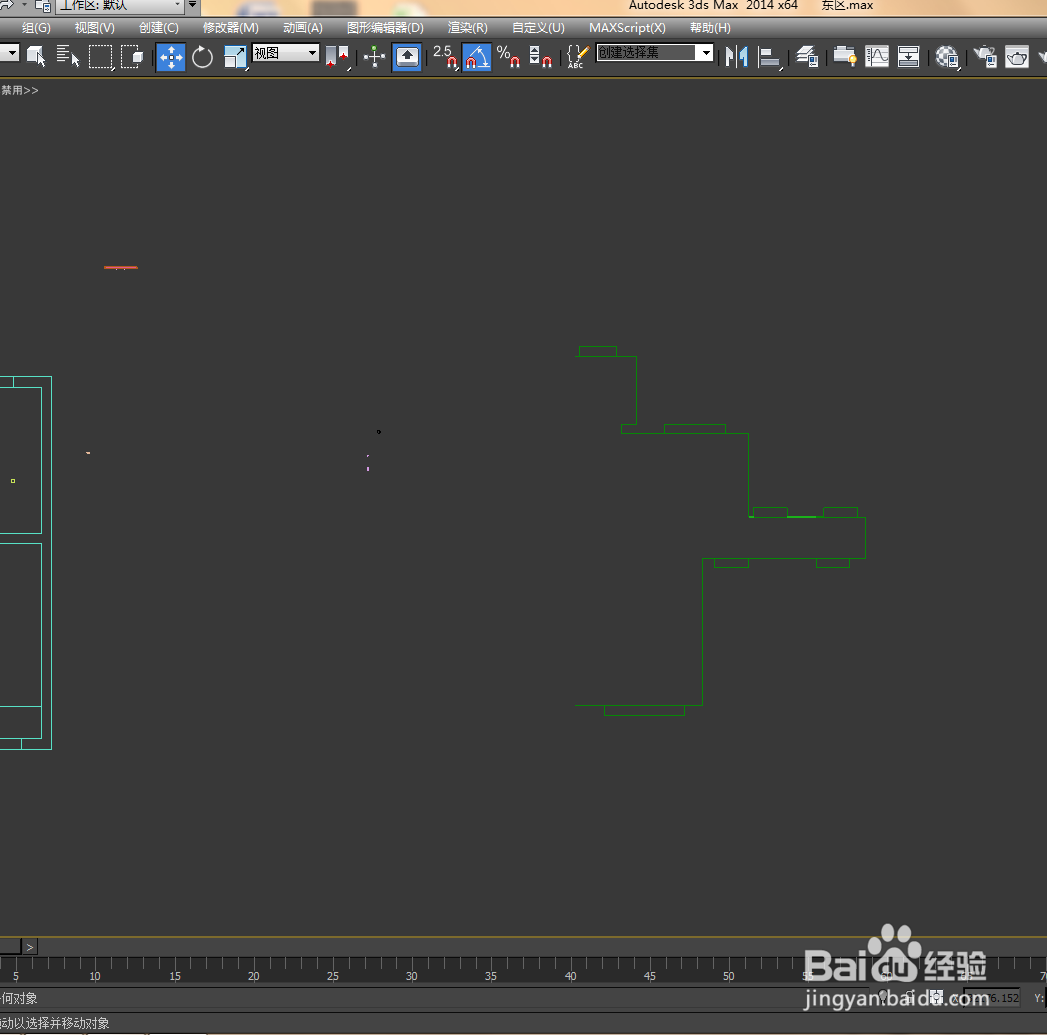The image size is (1047, 1035).
Task: Open Render Setup teapot icon
Action: click(x=985, y=57)
